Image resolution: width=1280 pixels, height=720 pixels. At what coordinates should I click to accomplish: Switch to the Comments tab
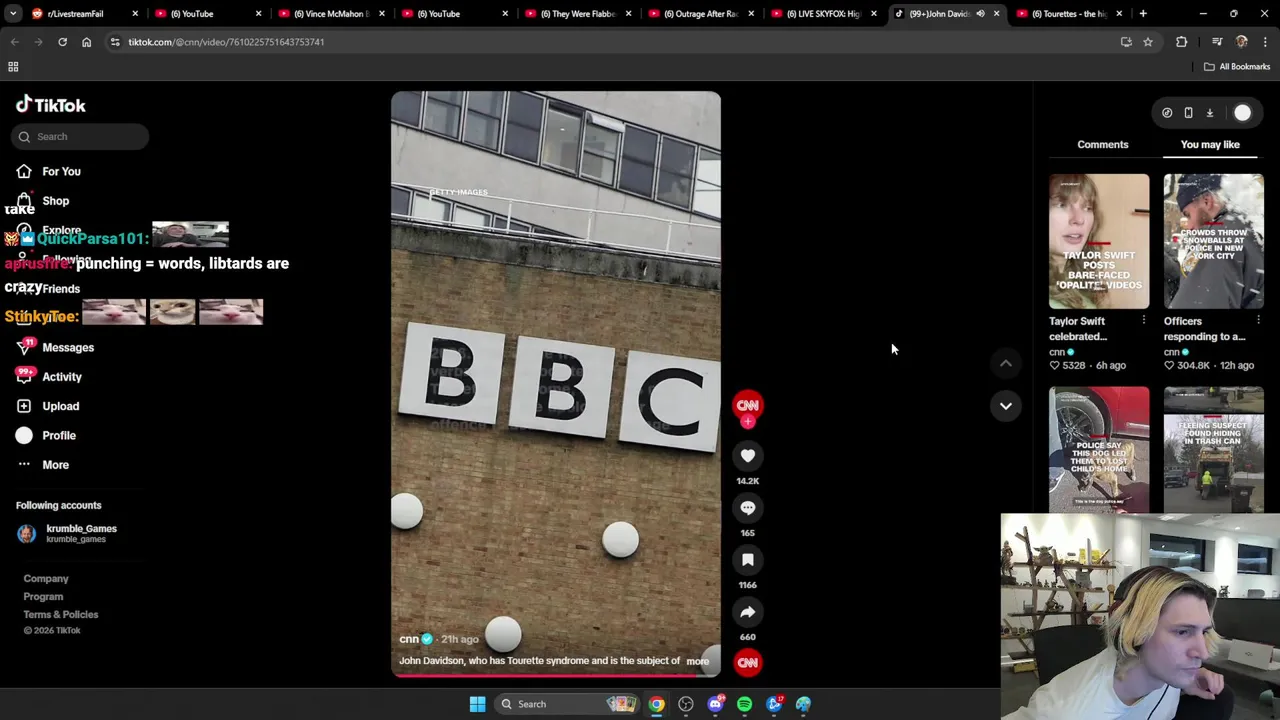point(1102,144)
